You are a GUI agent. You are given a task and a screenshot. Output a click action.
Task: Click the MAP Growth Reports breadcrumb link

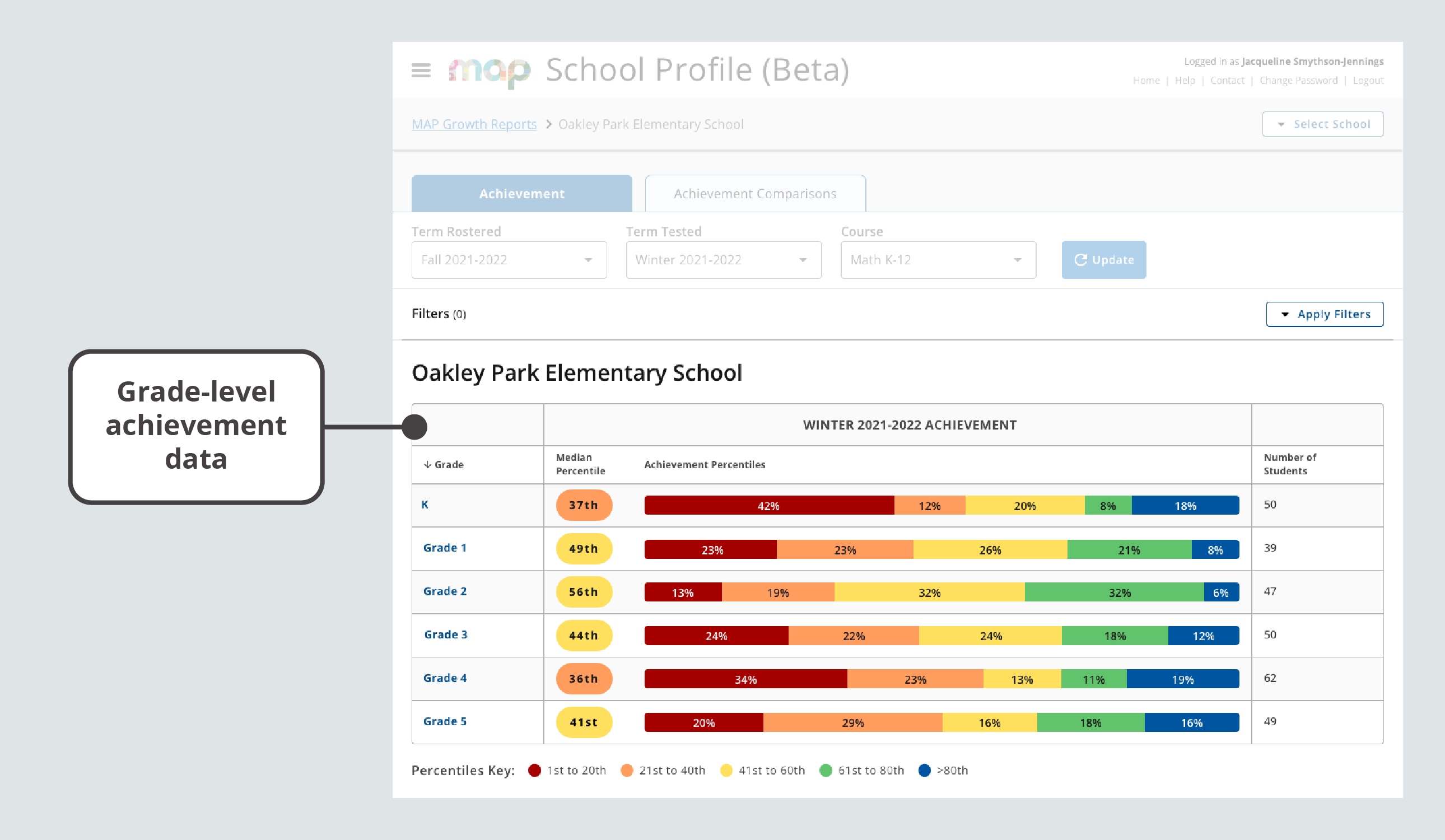475,124
